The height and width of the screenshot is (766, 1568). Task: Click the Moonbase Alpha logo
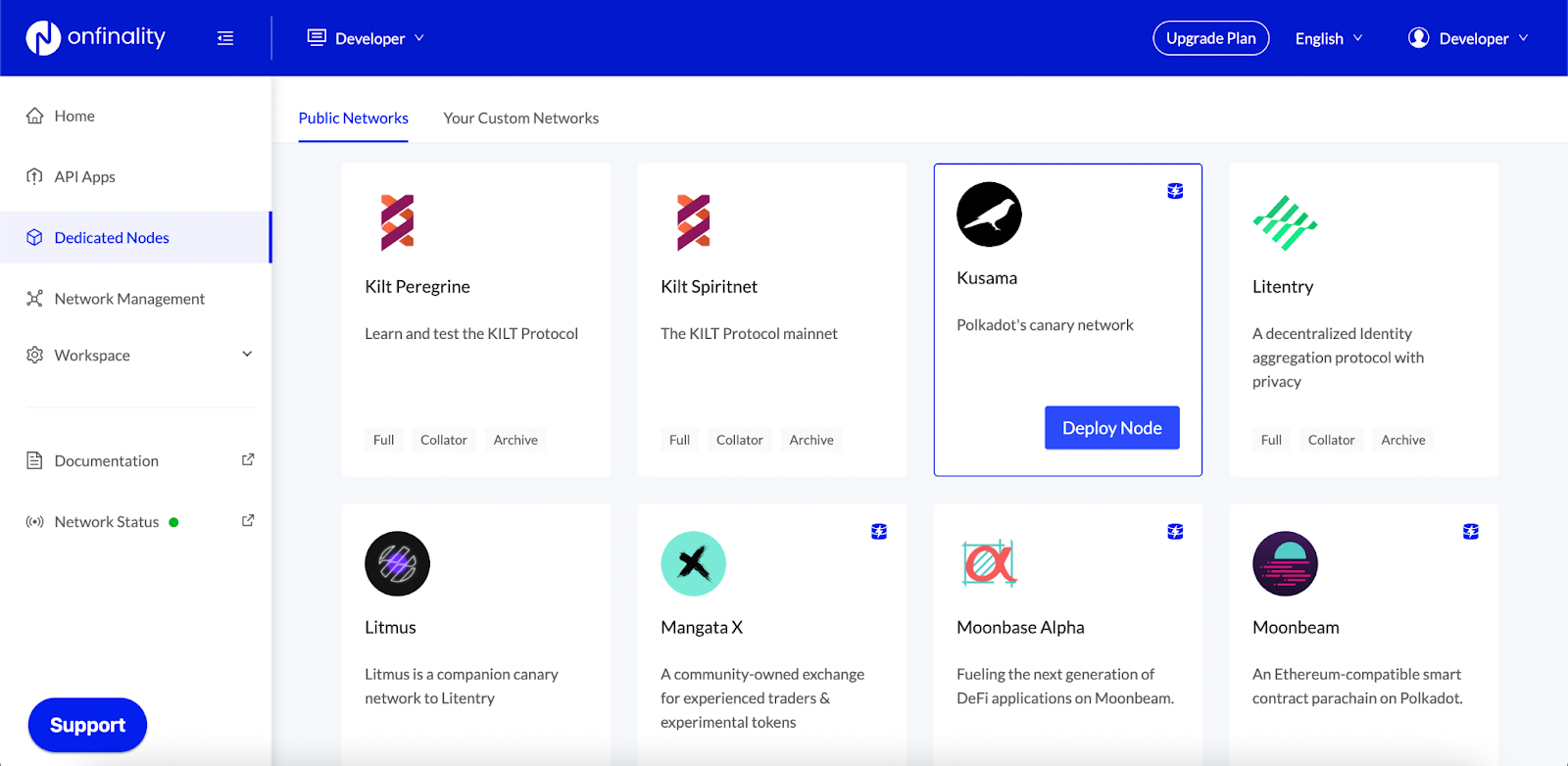click(x=990, y=563)
